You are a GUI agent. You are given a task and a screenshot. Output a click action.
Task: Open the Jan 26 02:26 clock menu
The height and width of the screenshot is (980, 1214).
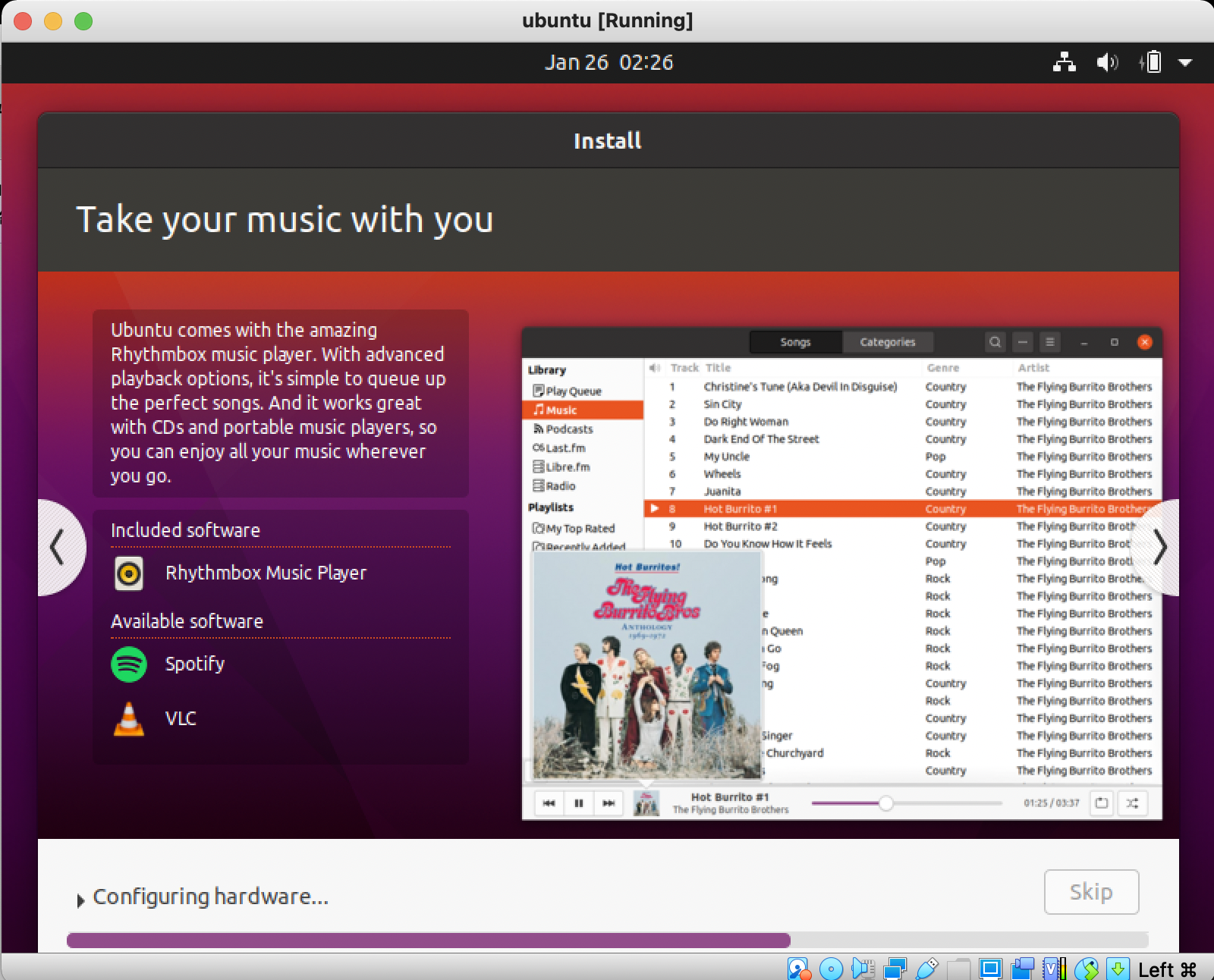coord(609,62)
